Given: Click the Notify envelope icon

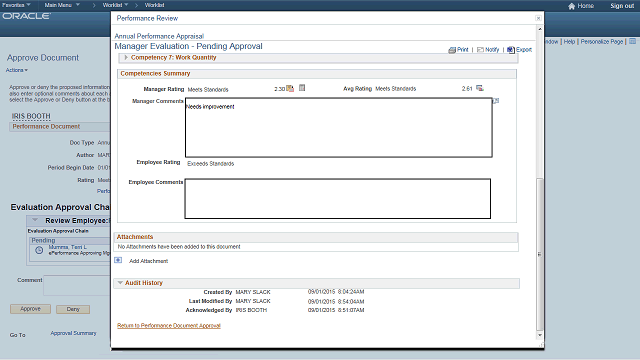Looking at the screenshot, I should coord(480,50).
